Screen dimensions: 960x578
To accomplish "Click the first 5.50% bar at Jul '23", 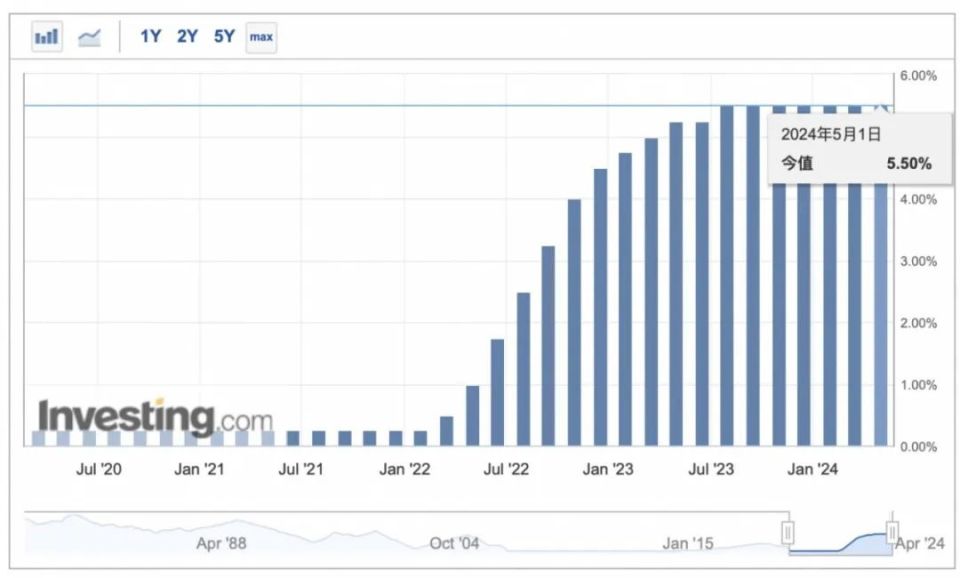I will click(727, 276).
